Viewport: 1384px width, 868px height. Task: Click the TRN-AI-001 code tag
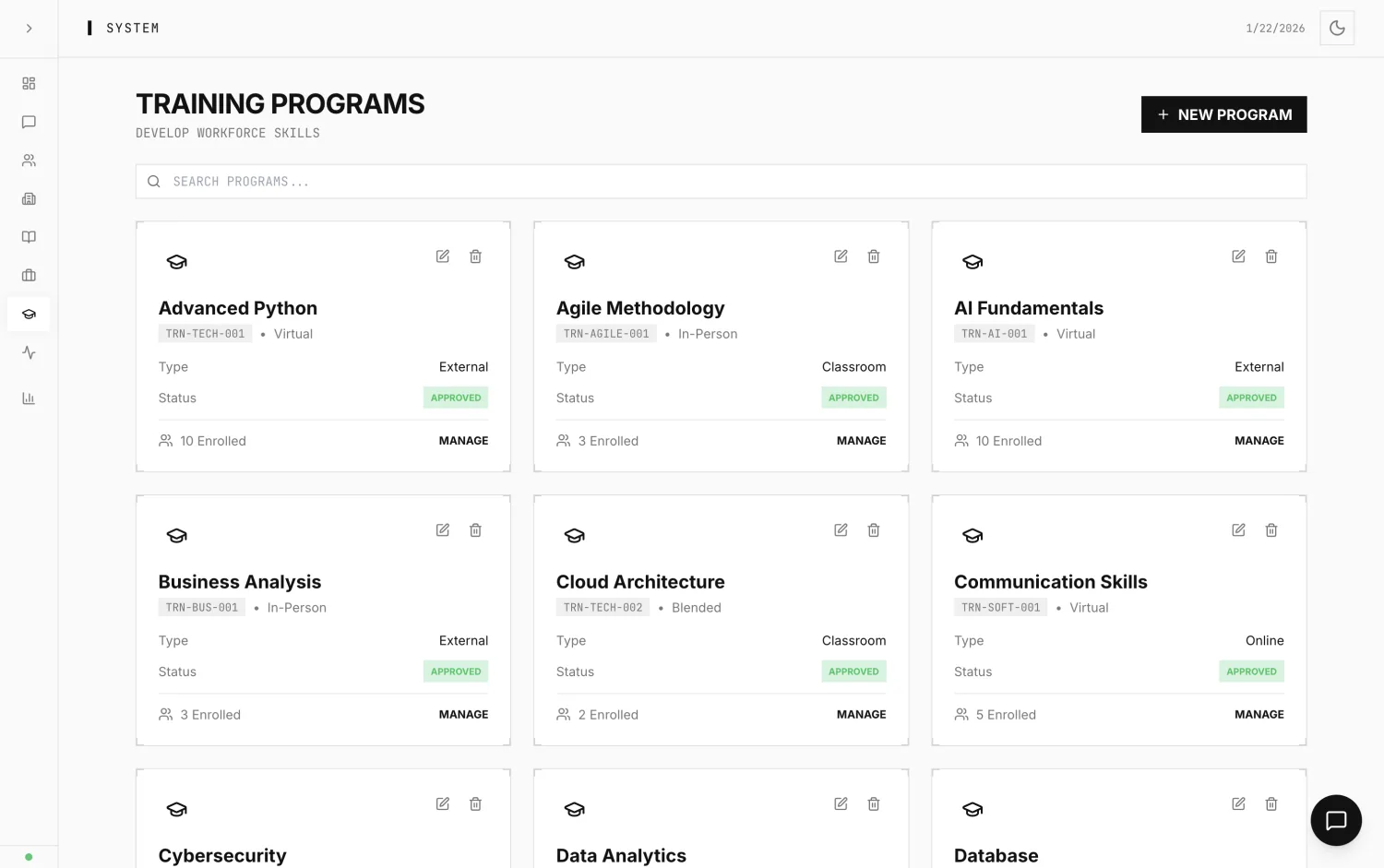coord(994,334)
